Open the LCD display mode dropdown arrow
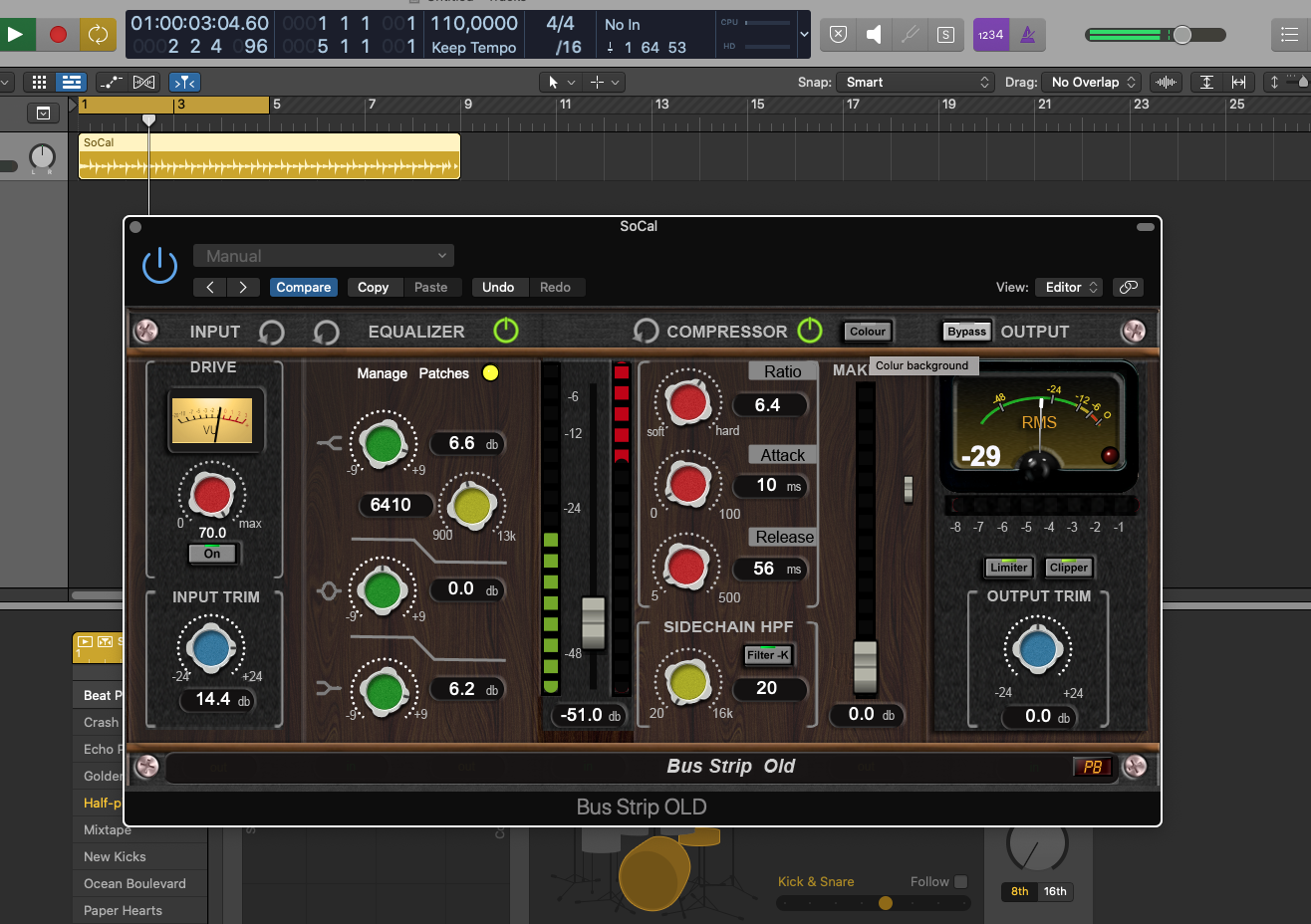This screenshot has width=1311, height=924. (x=804, y=35)
